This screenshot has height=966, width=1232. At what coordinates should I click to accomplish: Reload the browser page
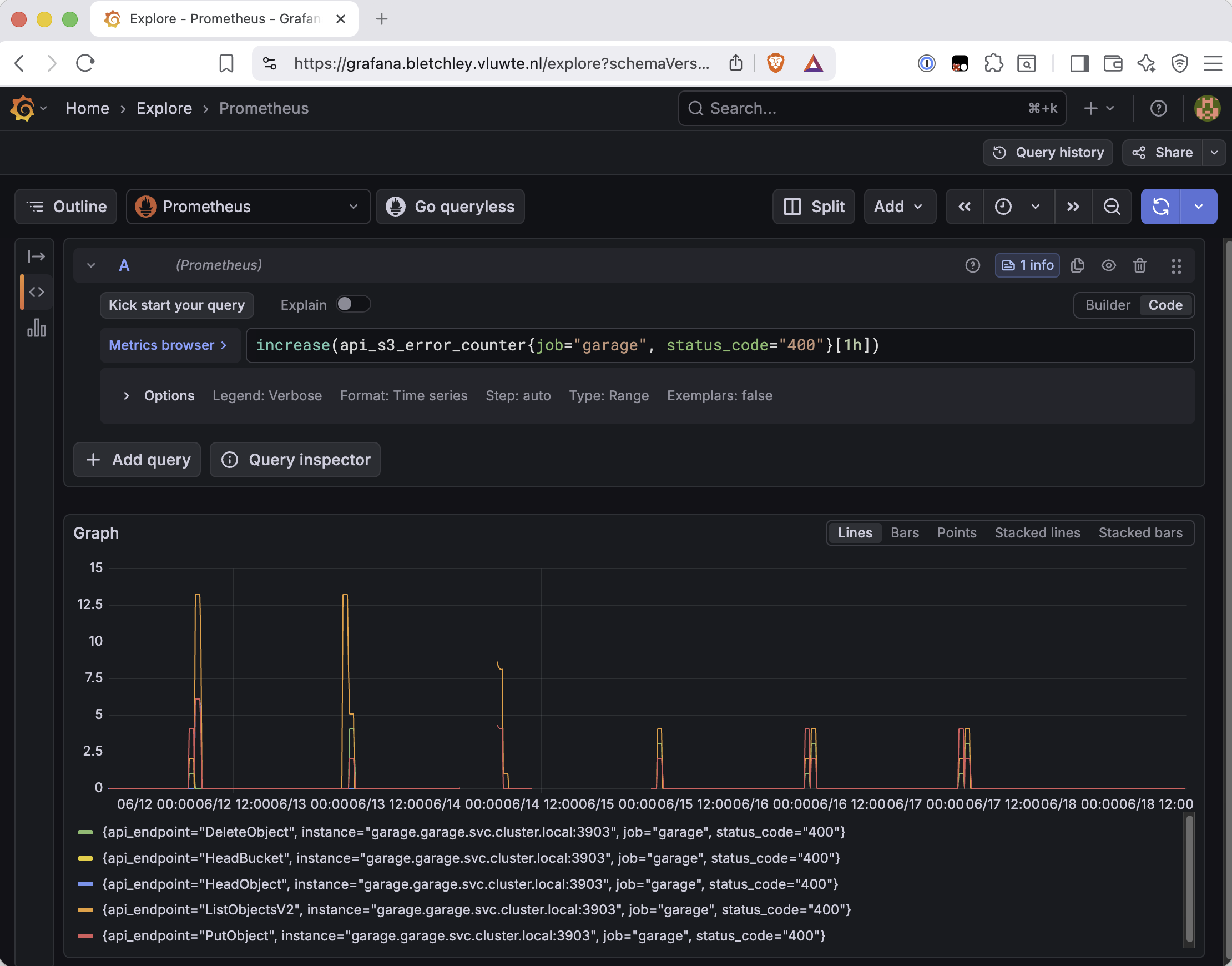[85, 63]
